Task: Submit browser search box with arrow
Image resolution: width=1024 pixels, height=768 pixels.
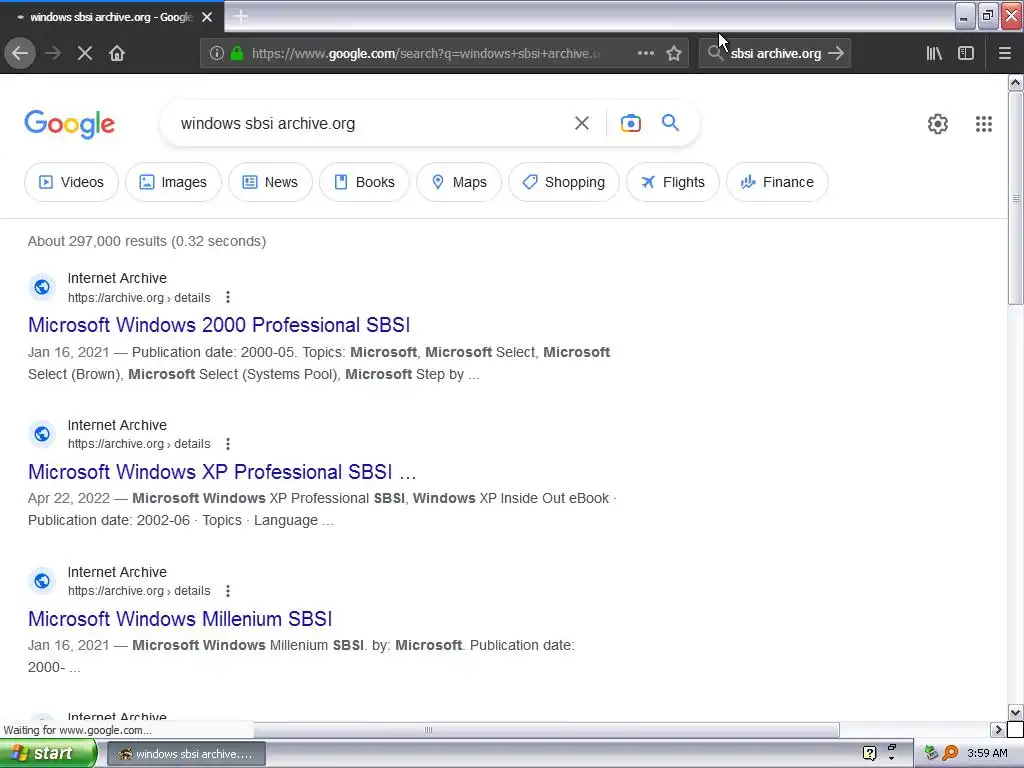Action: pos(836,53)
